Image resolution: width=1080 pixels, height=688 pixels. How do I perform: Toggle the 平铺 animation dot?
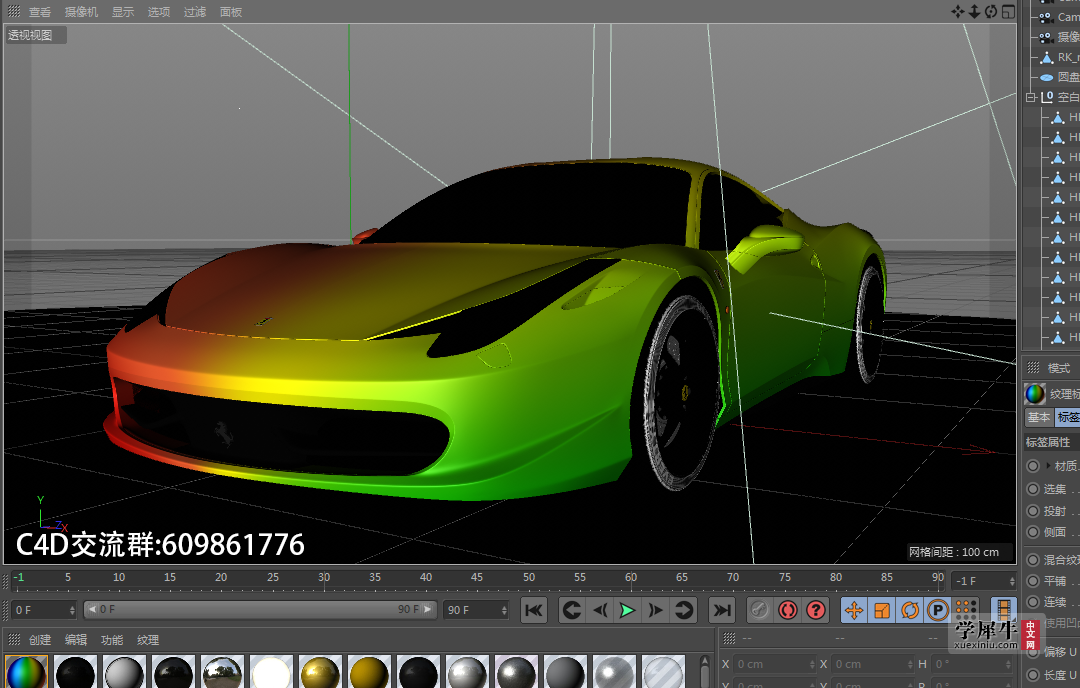[x=1032, y=581]
